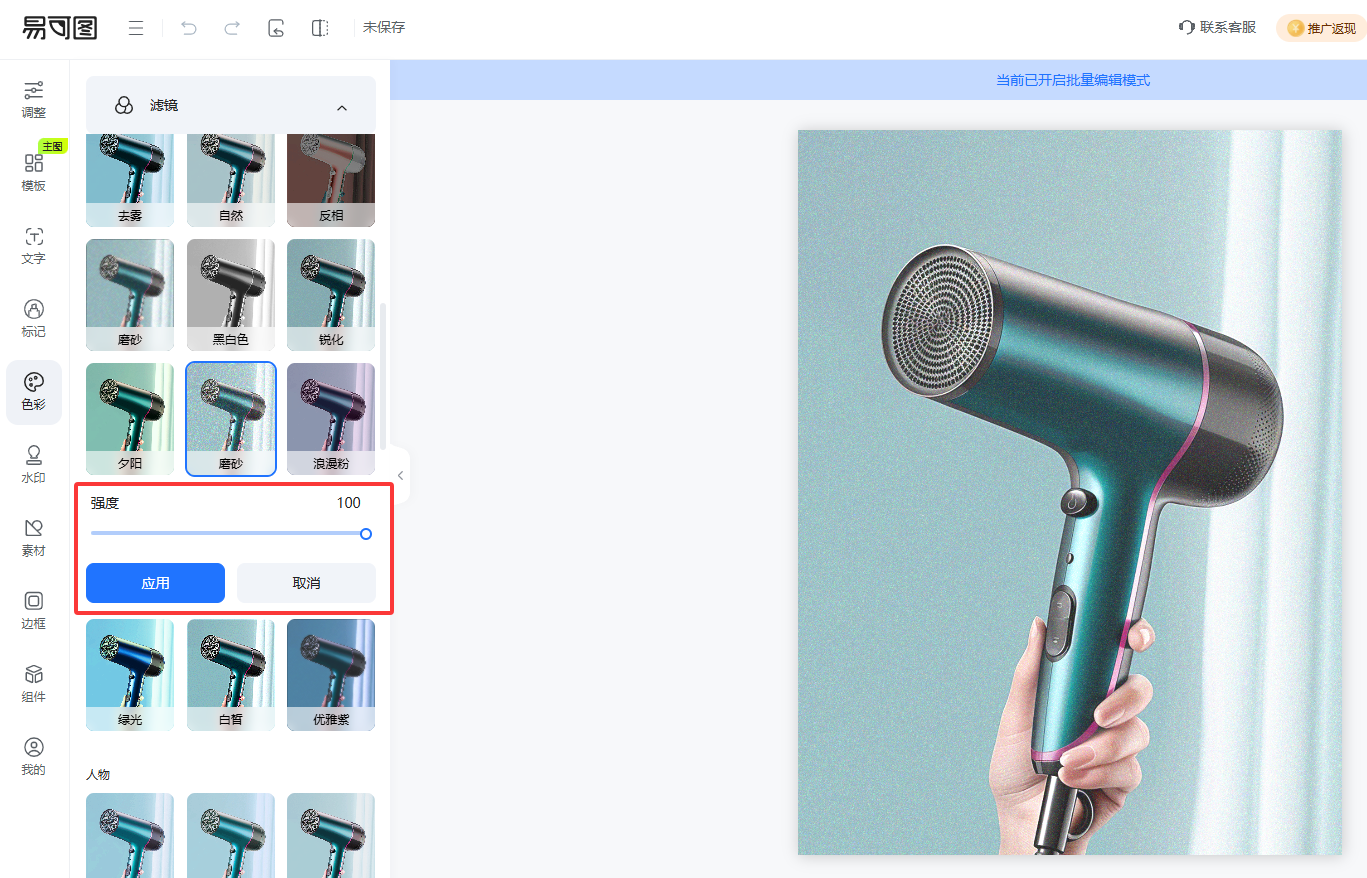
Task: Apply the 白皙 filter thumbnail
Action: click(x=231, y=675)
